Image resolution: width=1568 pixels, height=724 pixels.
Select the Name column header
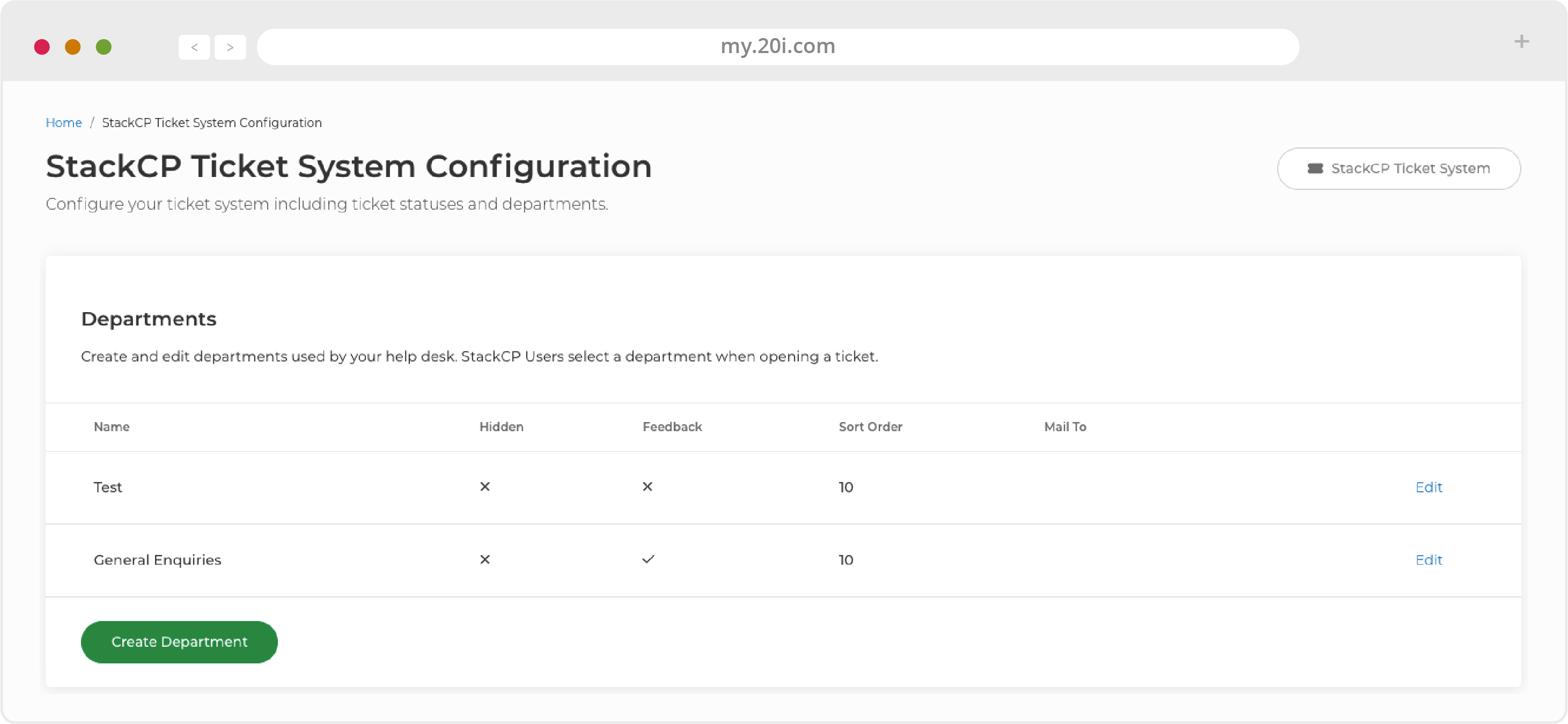tap(112, 426)
